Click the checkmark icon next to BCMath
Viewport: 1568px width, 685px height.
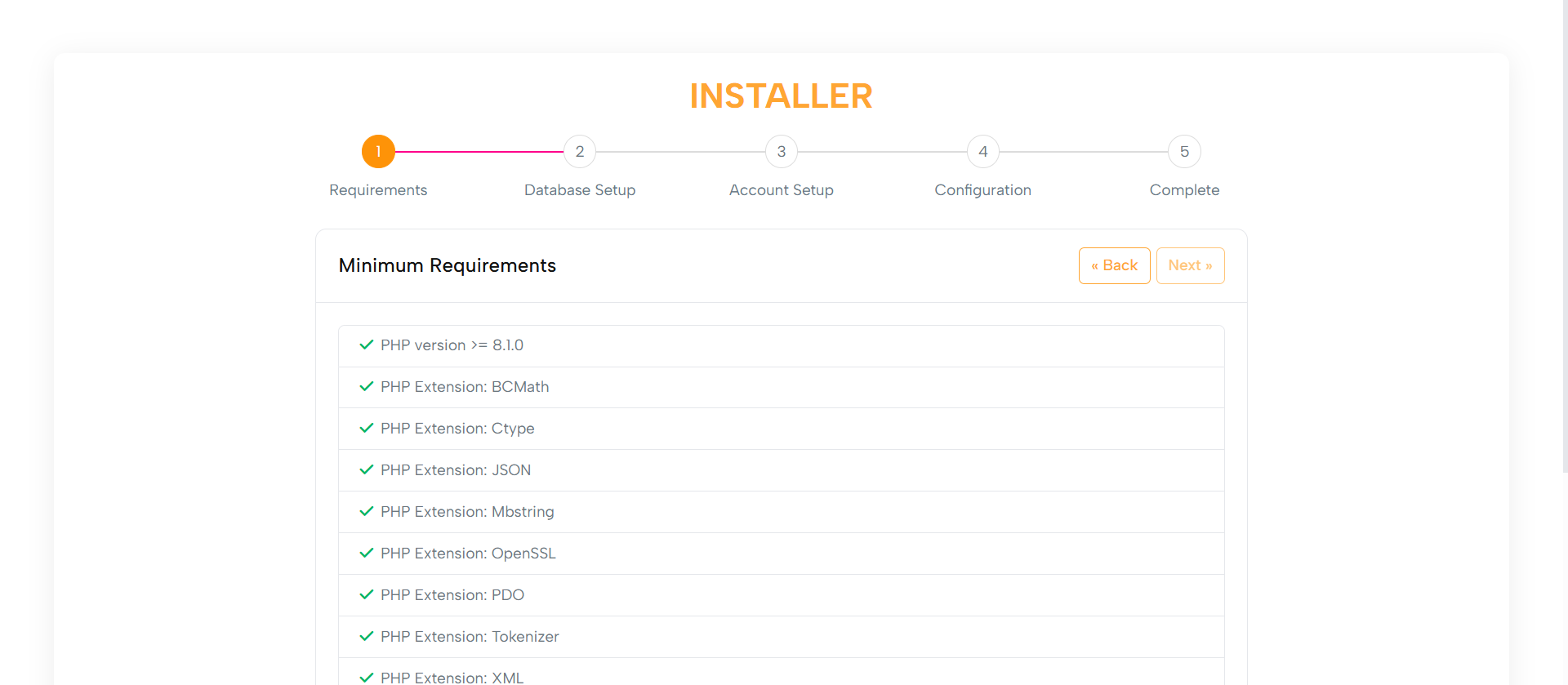pyautogui.click(x=367, y=387)
